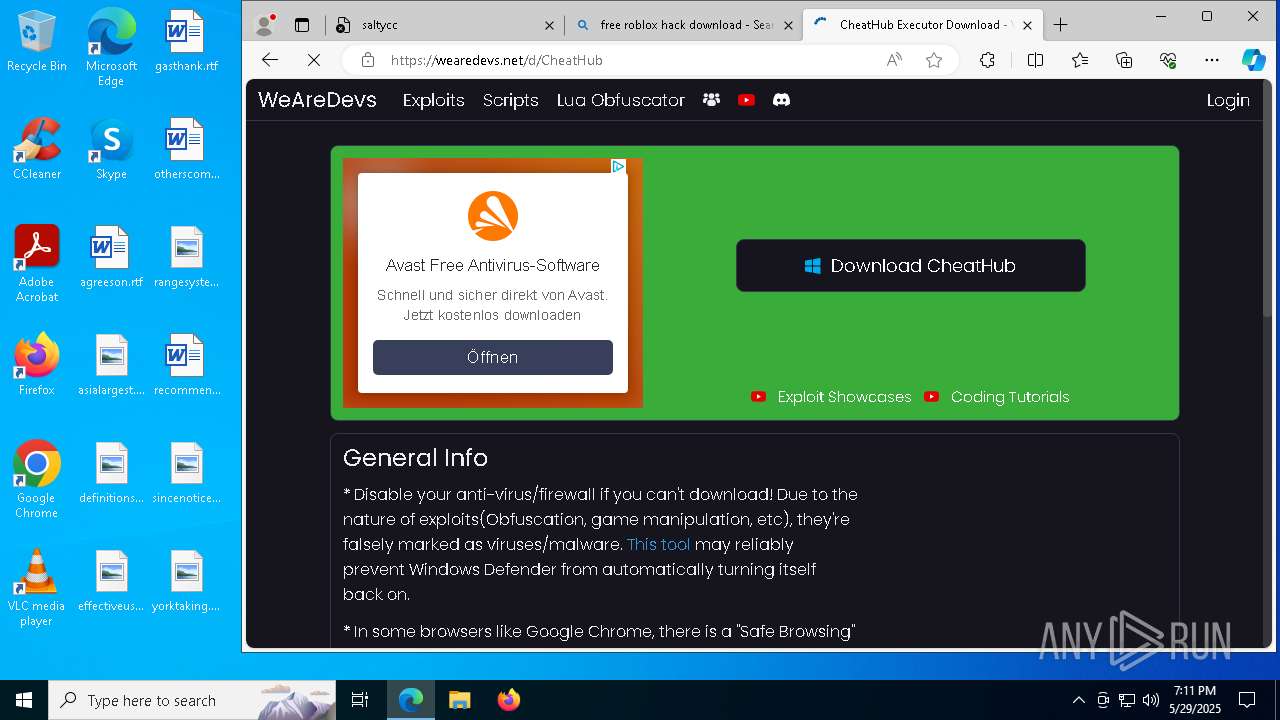
Task: Open otherscom... document on desktop
Action: (x=186, y=148)
